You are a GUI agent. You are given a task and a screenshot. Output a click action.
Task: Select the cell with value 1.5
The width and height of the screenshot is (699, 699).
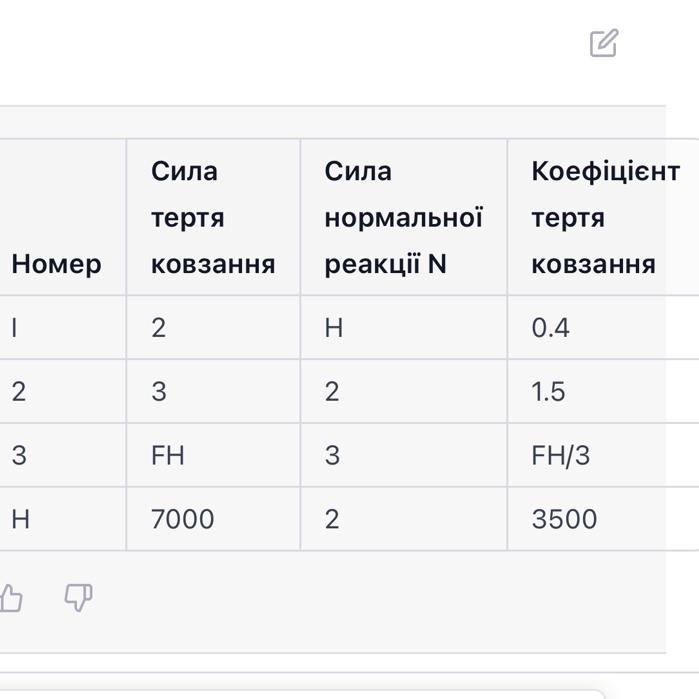(603, 391)
